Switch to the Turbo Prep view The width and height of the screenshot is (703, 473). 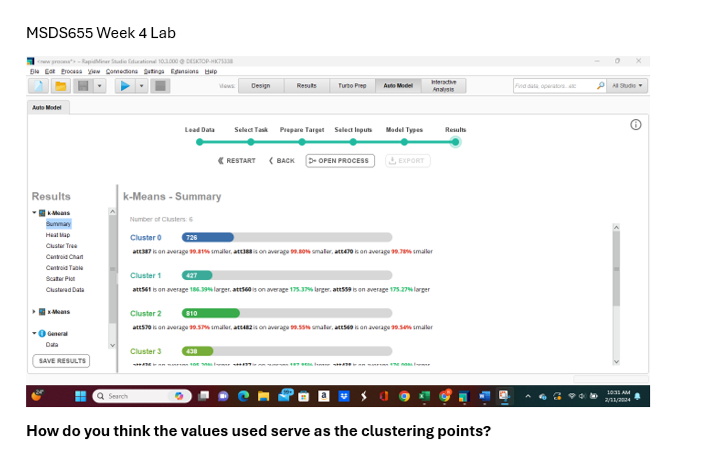(x=352, y=86)
